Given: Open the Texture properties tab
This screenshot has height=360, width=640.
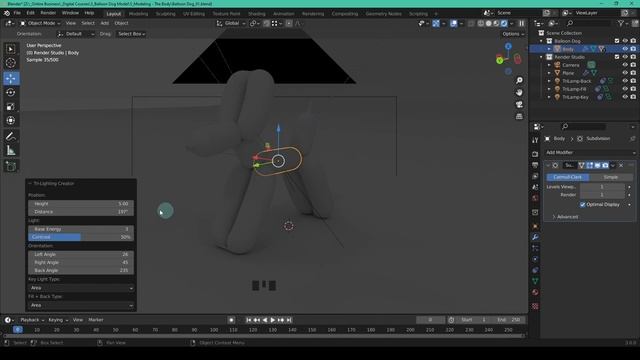Looking at the screenshot, I should pyautogui.click(x=535, y=306).
